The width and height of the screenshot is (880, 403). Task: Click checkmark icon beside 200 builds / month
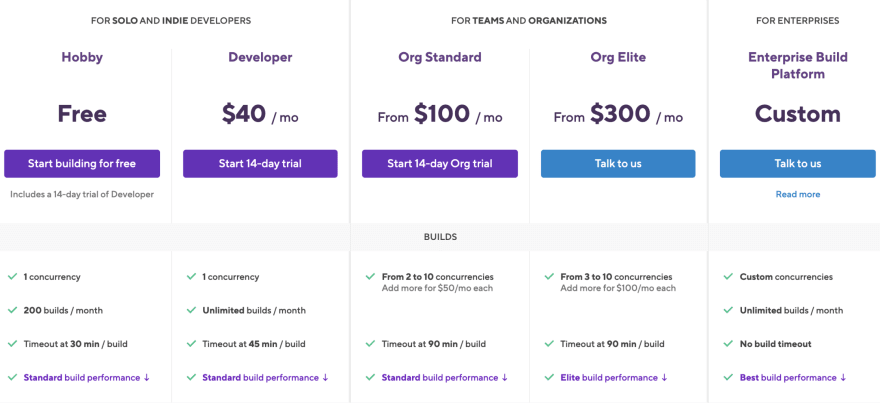click(12, 310)
